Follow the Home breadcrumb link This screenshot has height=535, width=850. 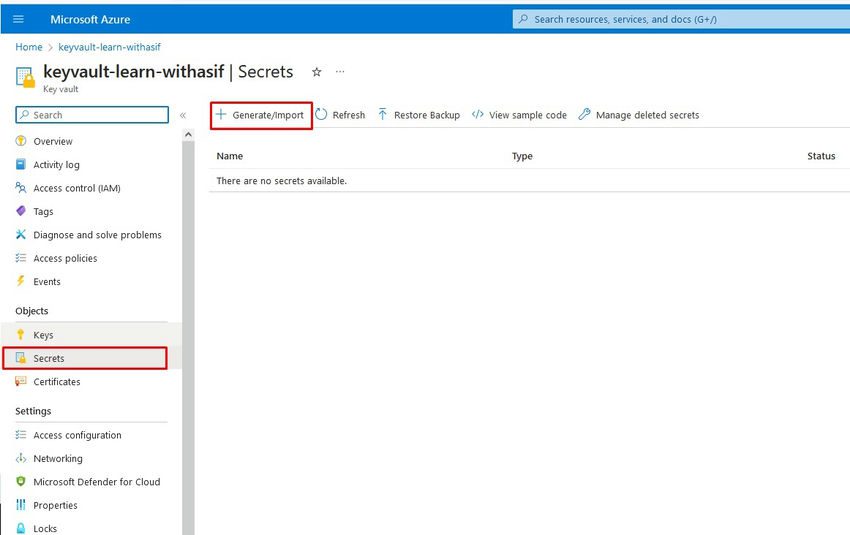click(x=29, y=47)
